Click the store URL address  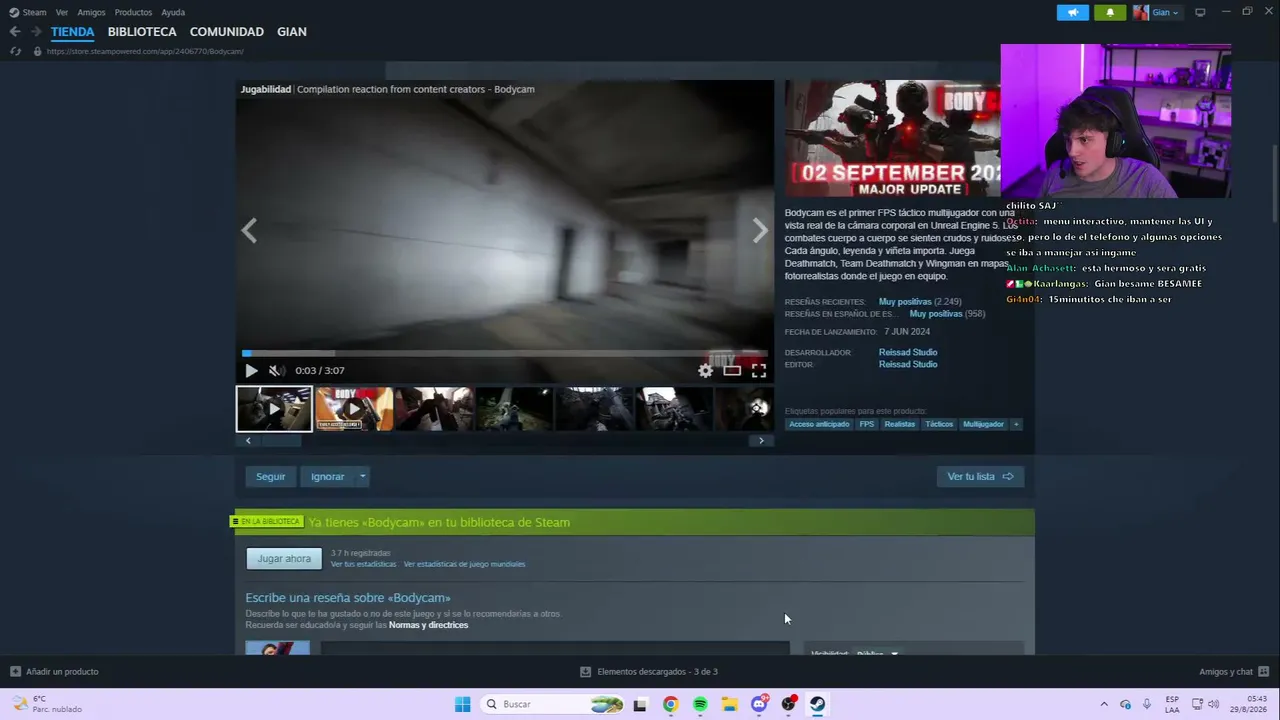coord(145,51)
